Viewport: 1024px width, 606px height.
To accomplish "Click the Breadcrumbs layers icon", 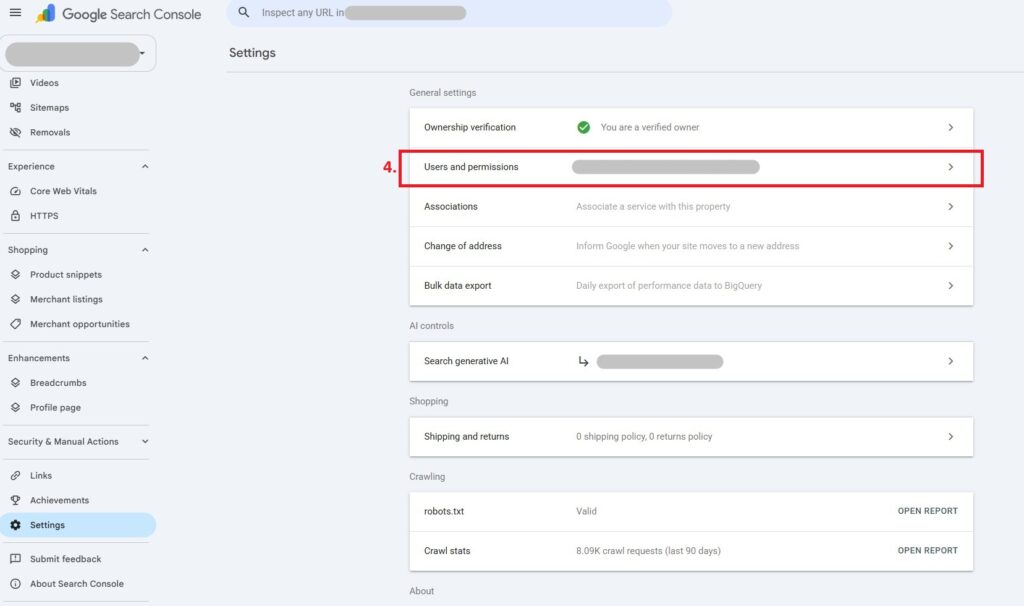I will [x=16, y=383].
